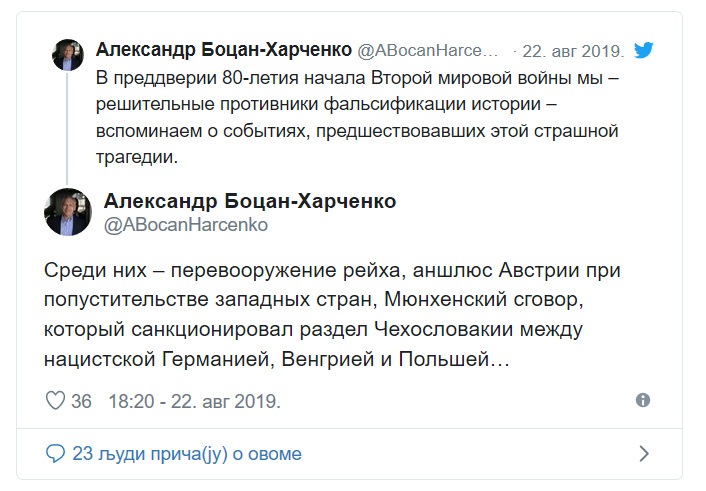
Task: Open small profile avatar in parent tweet
Action: tap(68, 55)
